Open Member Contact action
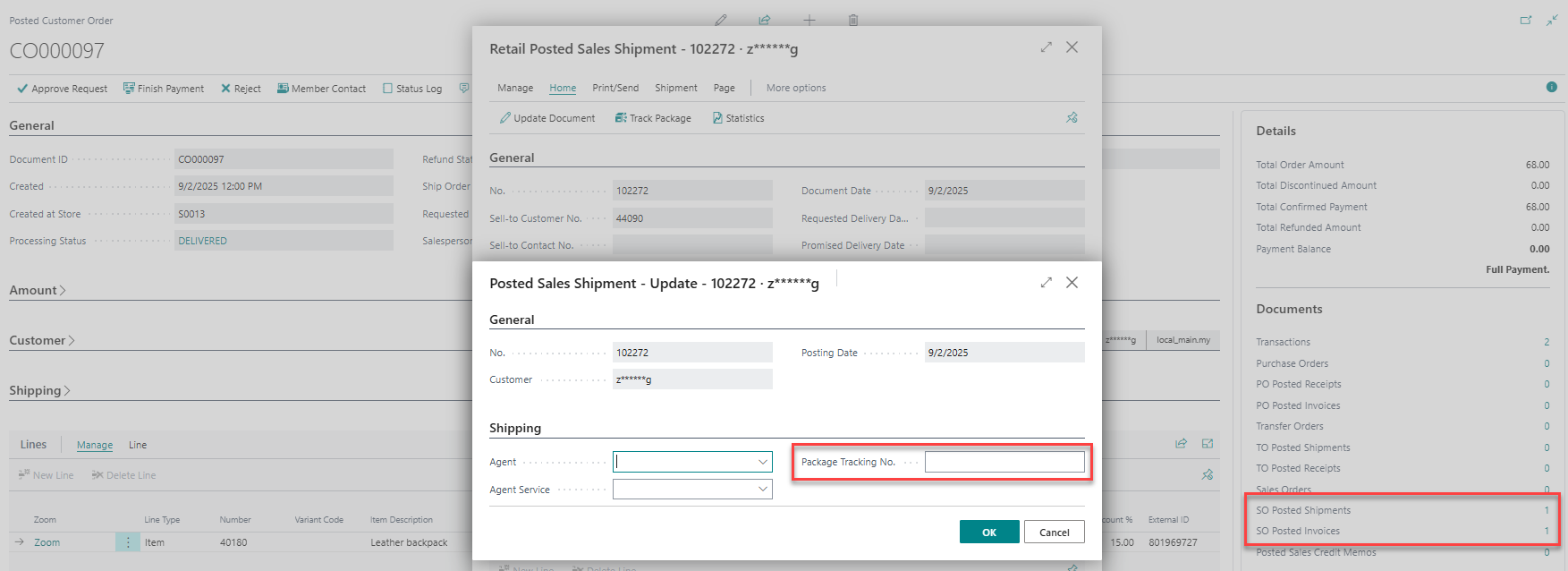Screen dimensions: 1568x571 coord(321,89)
